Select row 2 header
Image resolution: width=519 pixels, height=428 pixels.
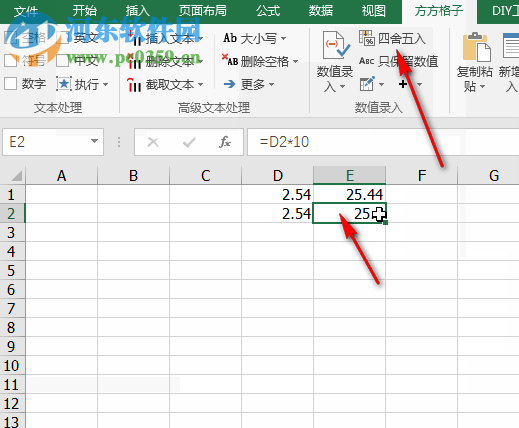click(12, 213)
